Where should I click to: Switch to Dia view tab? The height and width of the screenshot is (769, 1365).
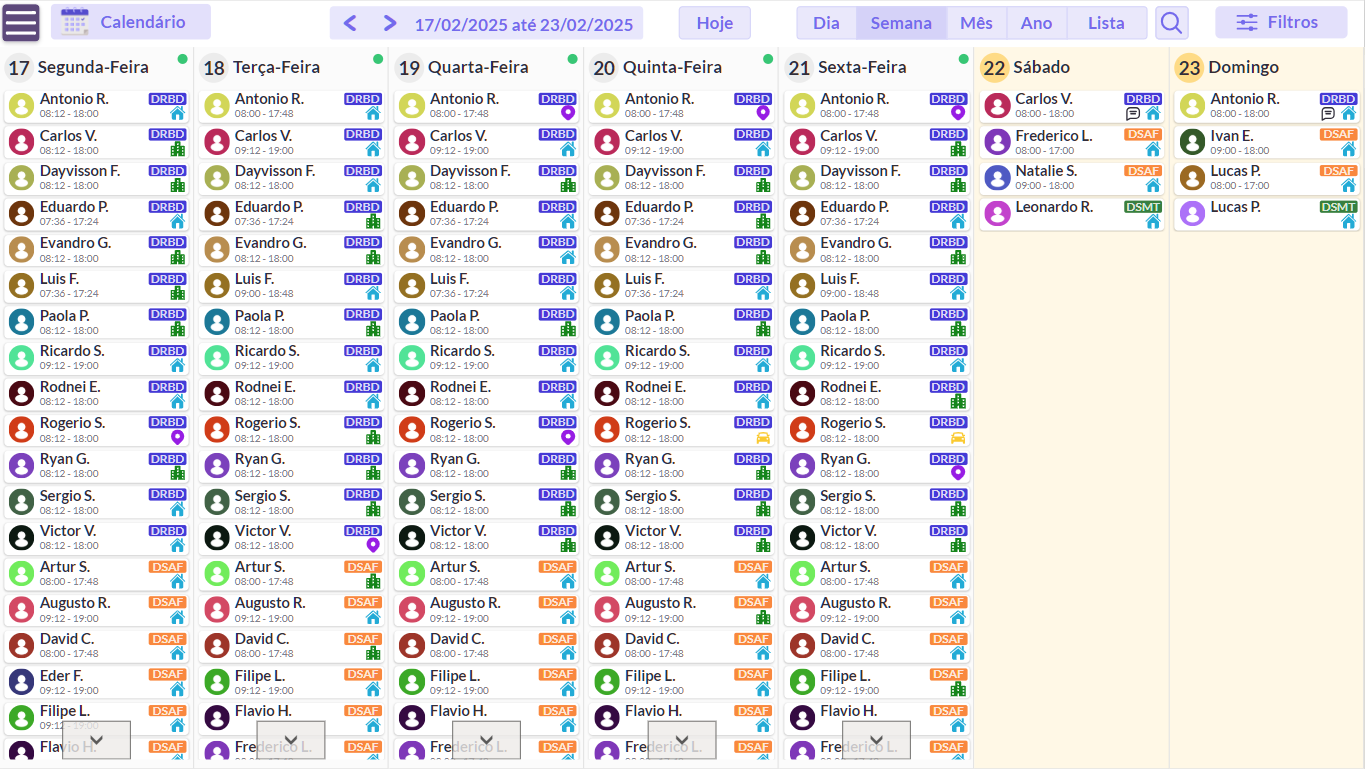point(826,23)
